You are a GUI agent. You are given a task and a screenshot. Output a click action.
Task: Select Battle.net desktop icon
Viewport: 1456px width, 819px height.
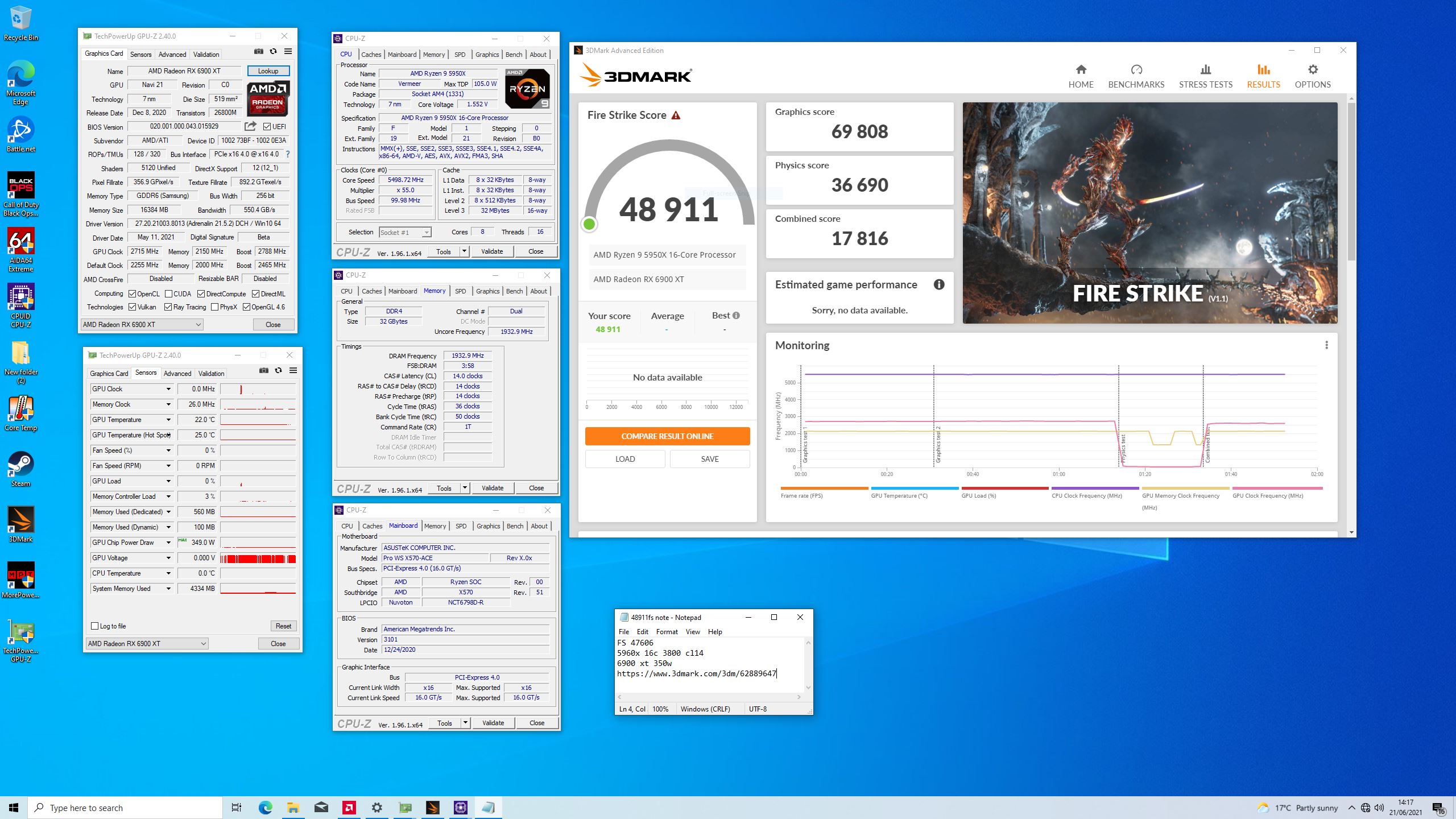(x=20, y=135)
